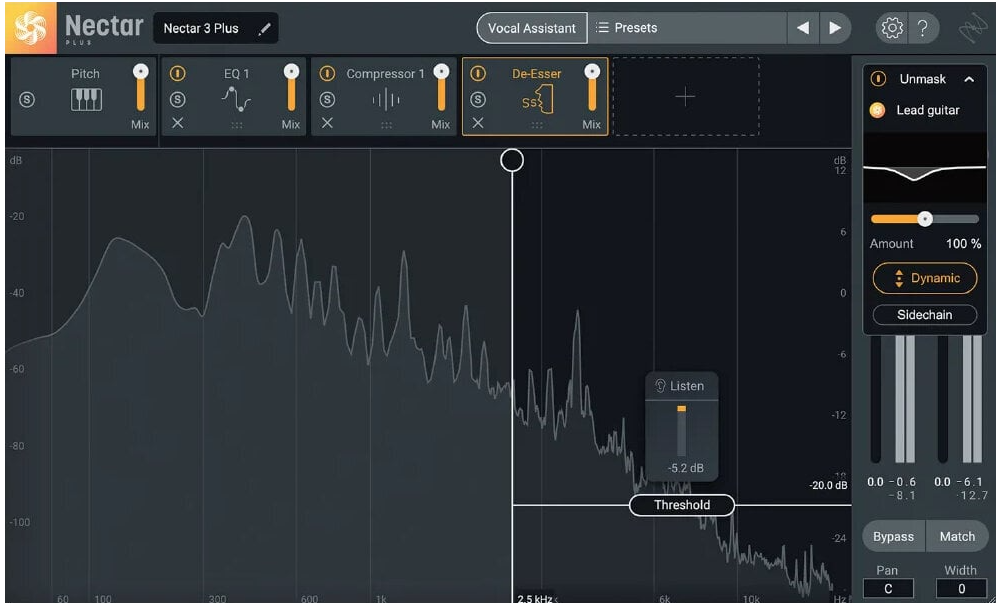
Task: Click the Sidechain button
Action: pyautogui.click(x=925, y=315)
